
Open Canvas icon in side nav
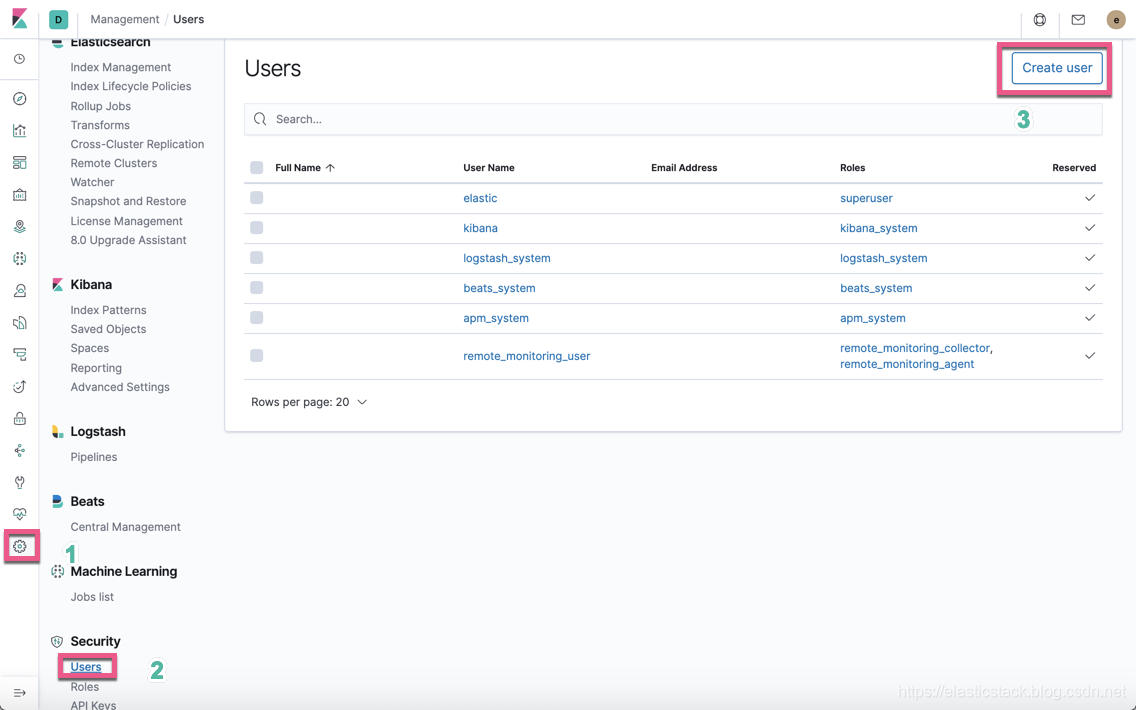point(20,194)
